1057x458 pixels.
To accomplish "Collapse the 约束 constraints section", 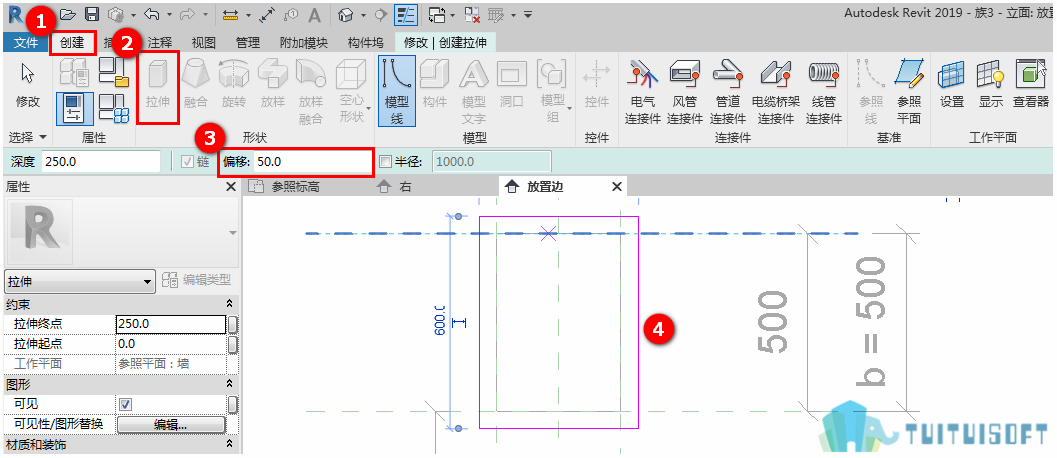I will [x=229, y=305].
